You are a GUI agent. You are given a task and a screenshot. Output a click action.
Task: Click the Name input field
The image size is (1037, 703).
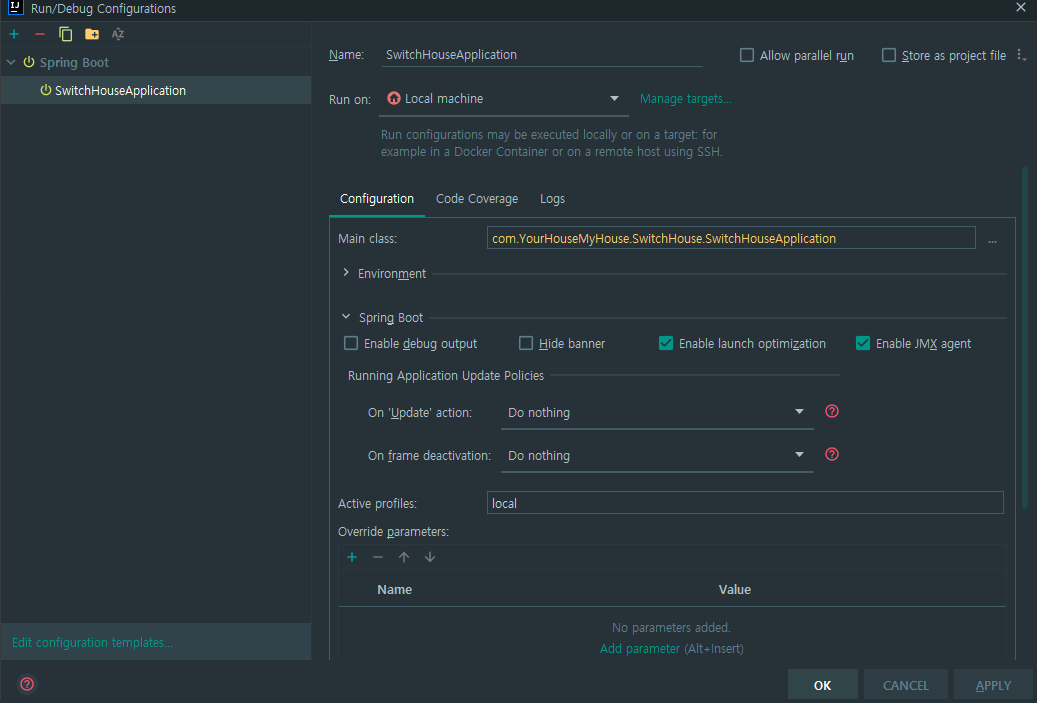tap(542, 55)
